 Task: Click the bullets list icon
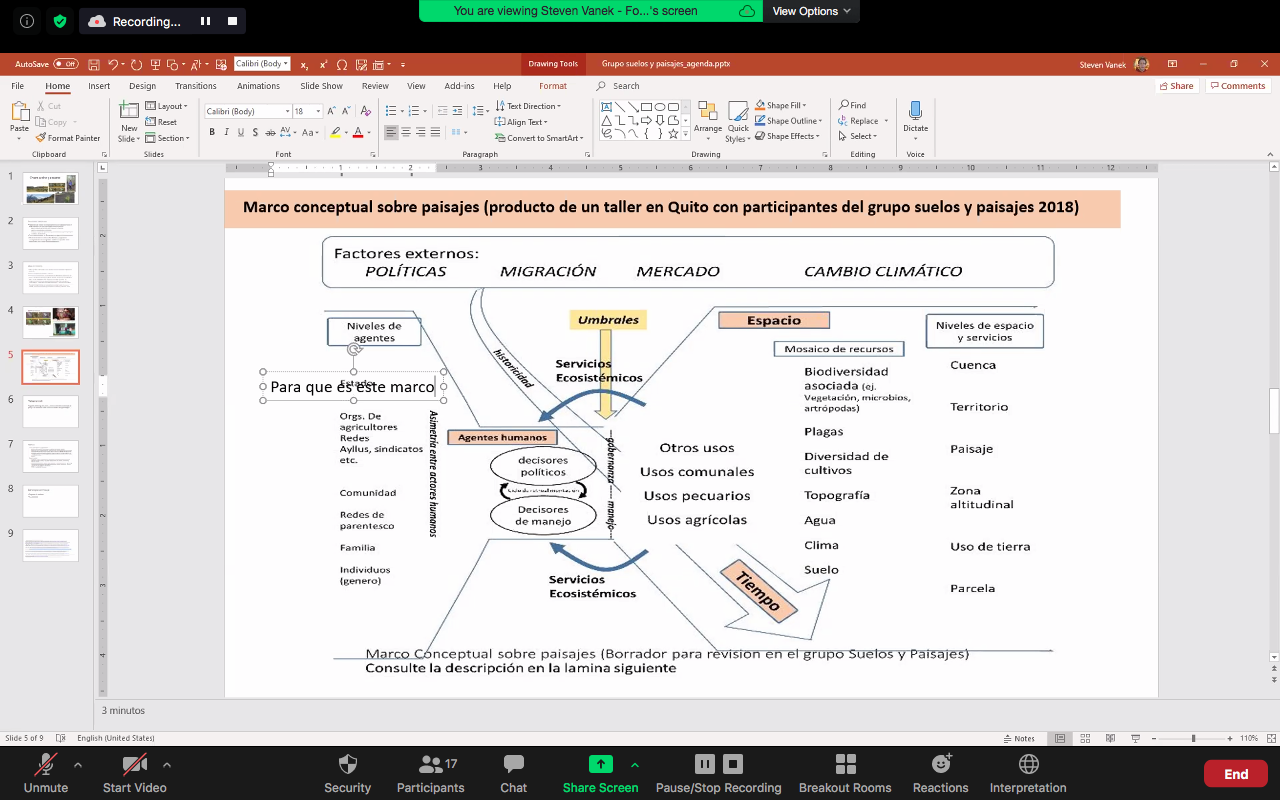point(391,111)
